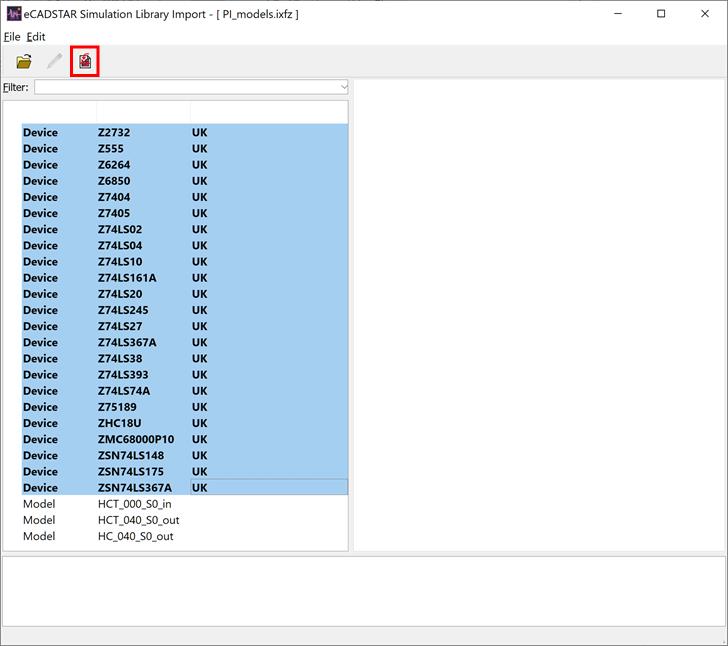728x646 pixels.
Task: Select the ZMC68000P10 device row
Action: [x=185, y=439]
